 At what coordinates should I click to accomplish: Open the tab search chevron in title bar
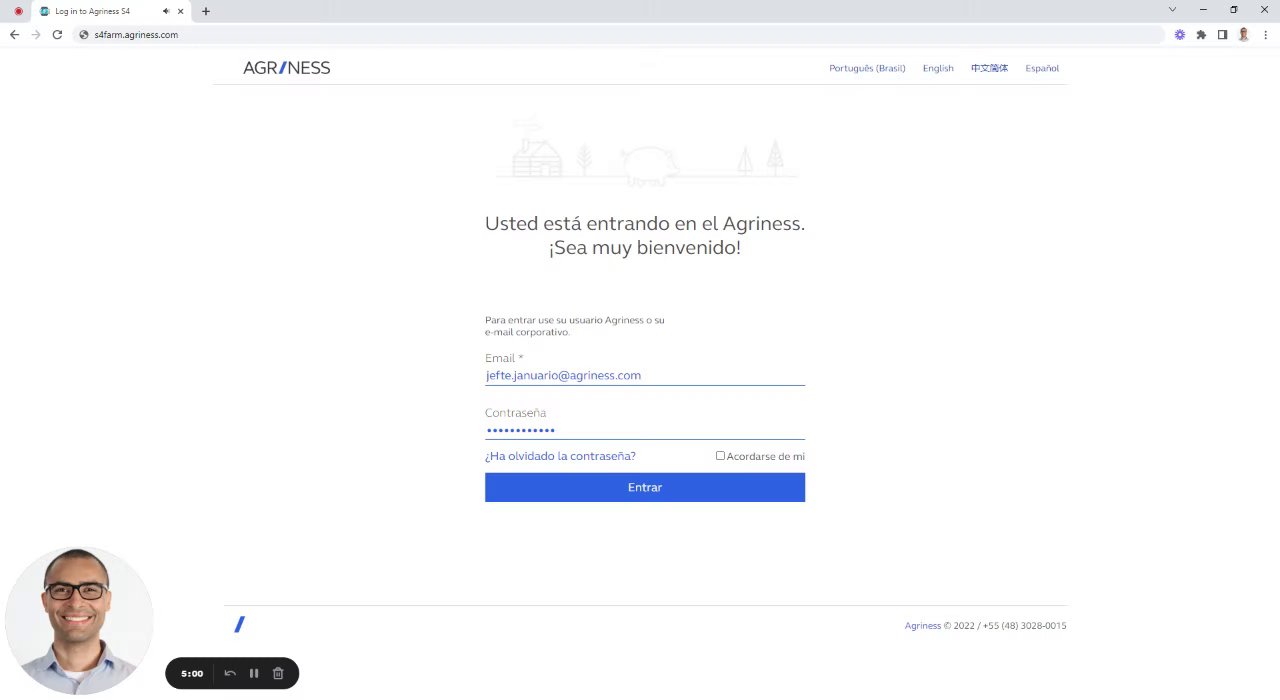coord(1172,9)
